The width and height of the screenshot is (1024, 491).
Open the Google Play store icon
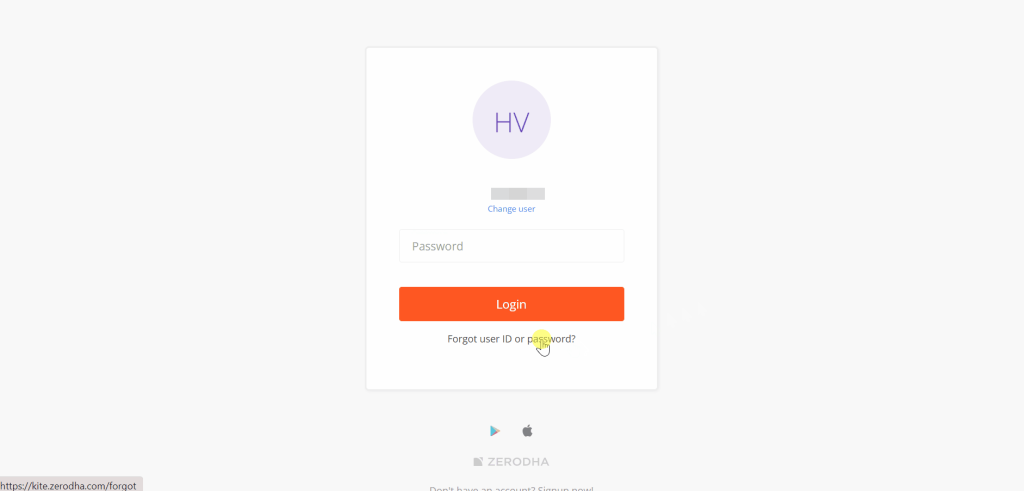[x=495, y=431]
